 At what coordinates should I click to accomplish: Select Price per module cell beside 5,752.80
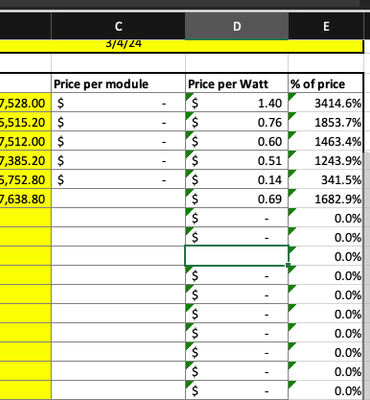tap(118, 180)
